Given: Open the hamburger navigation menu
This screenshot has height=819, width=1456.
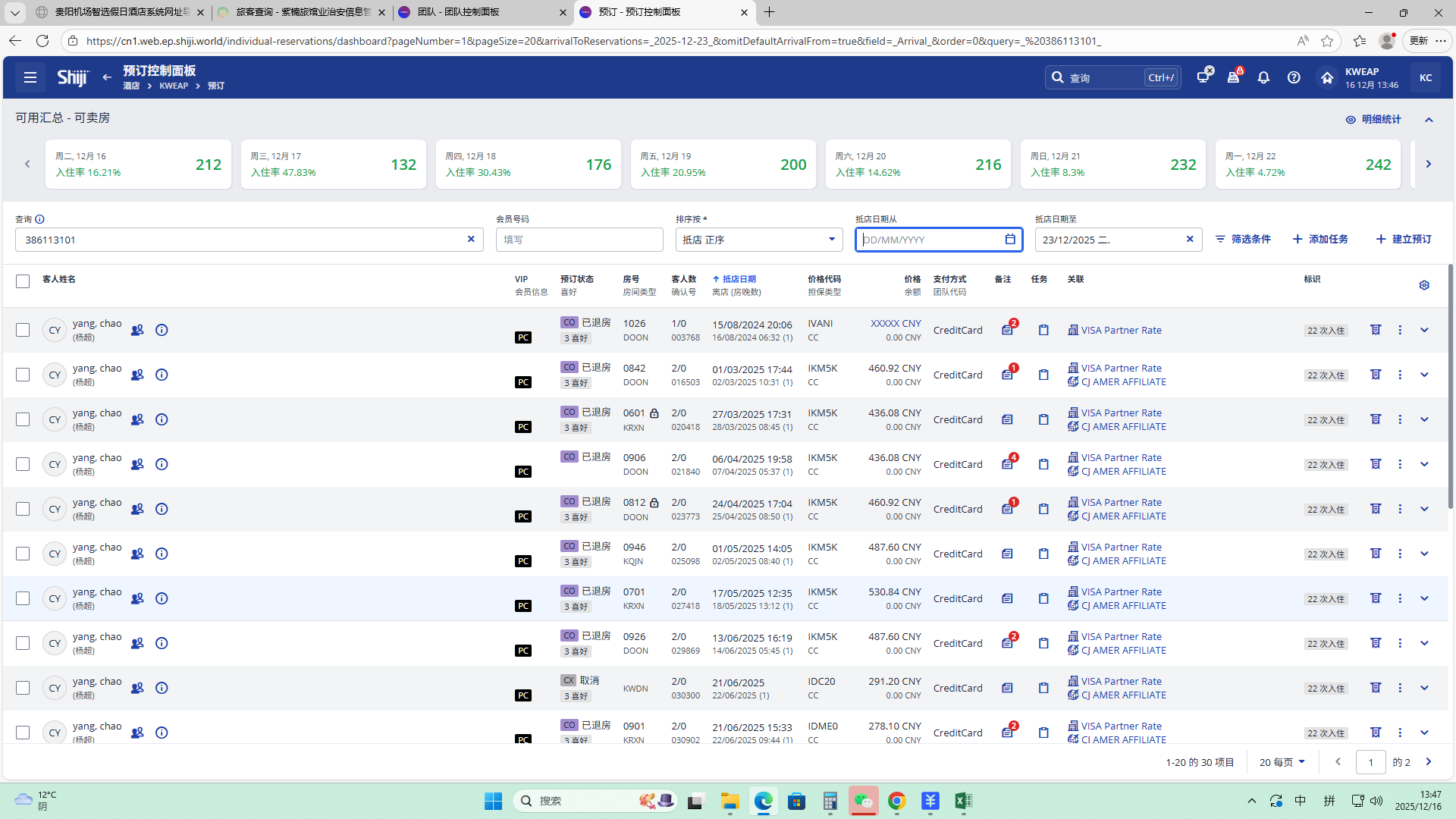Looking at the screenshot, I should coord(30,77).
